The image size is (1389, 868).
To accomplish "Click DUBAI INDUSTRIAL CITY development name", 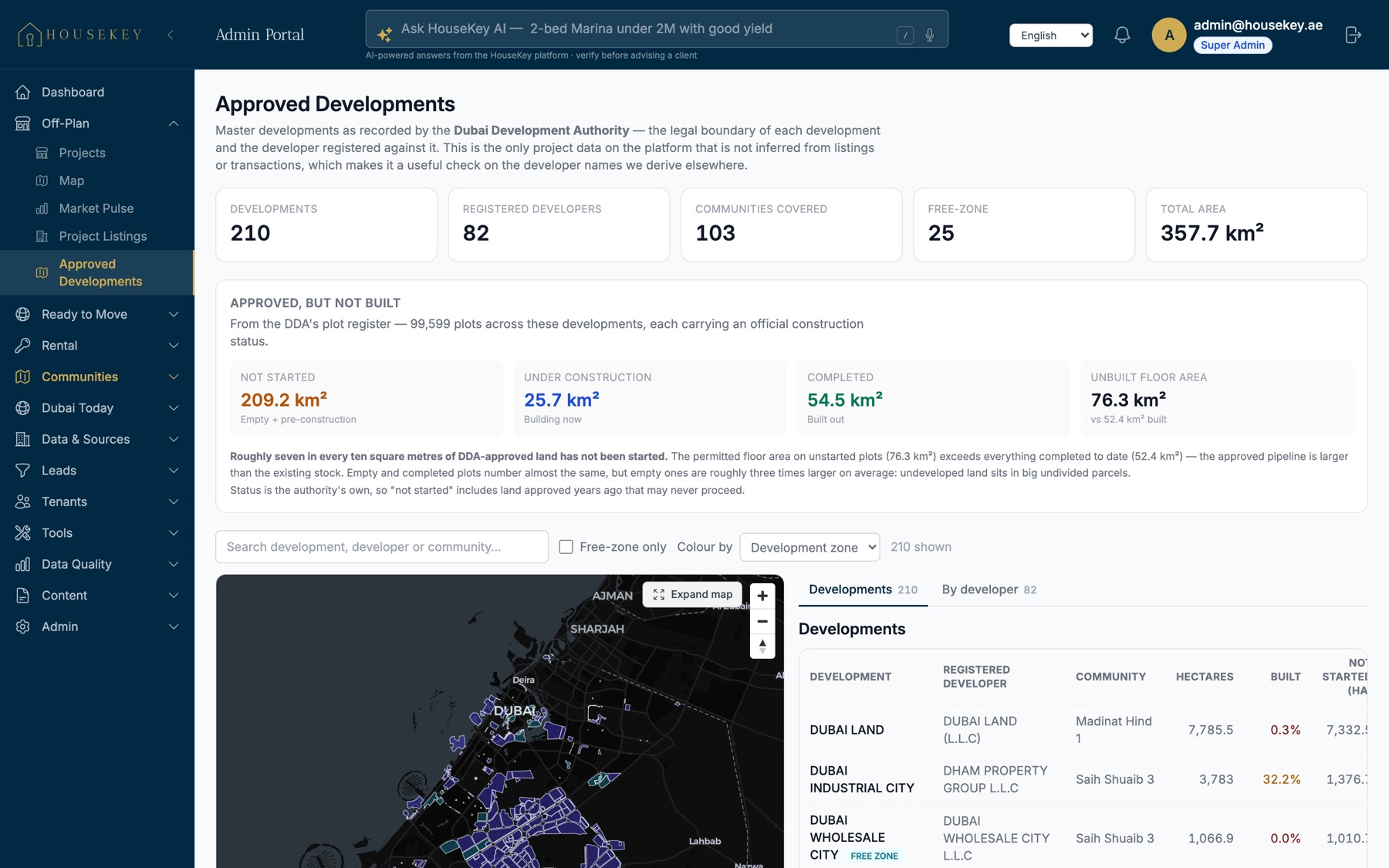I will point(862,779).
